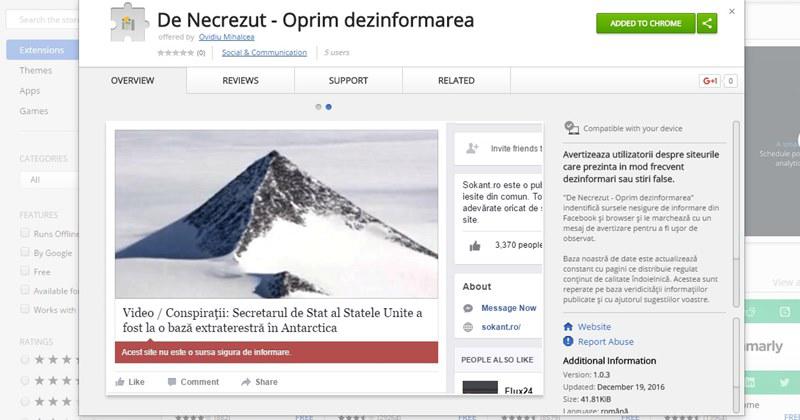Select the second carousel dot
The image size is (800, 420).
pos(329,107)
